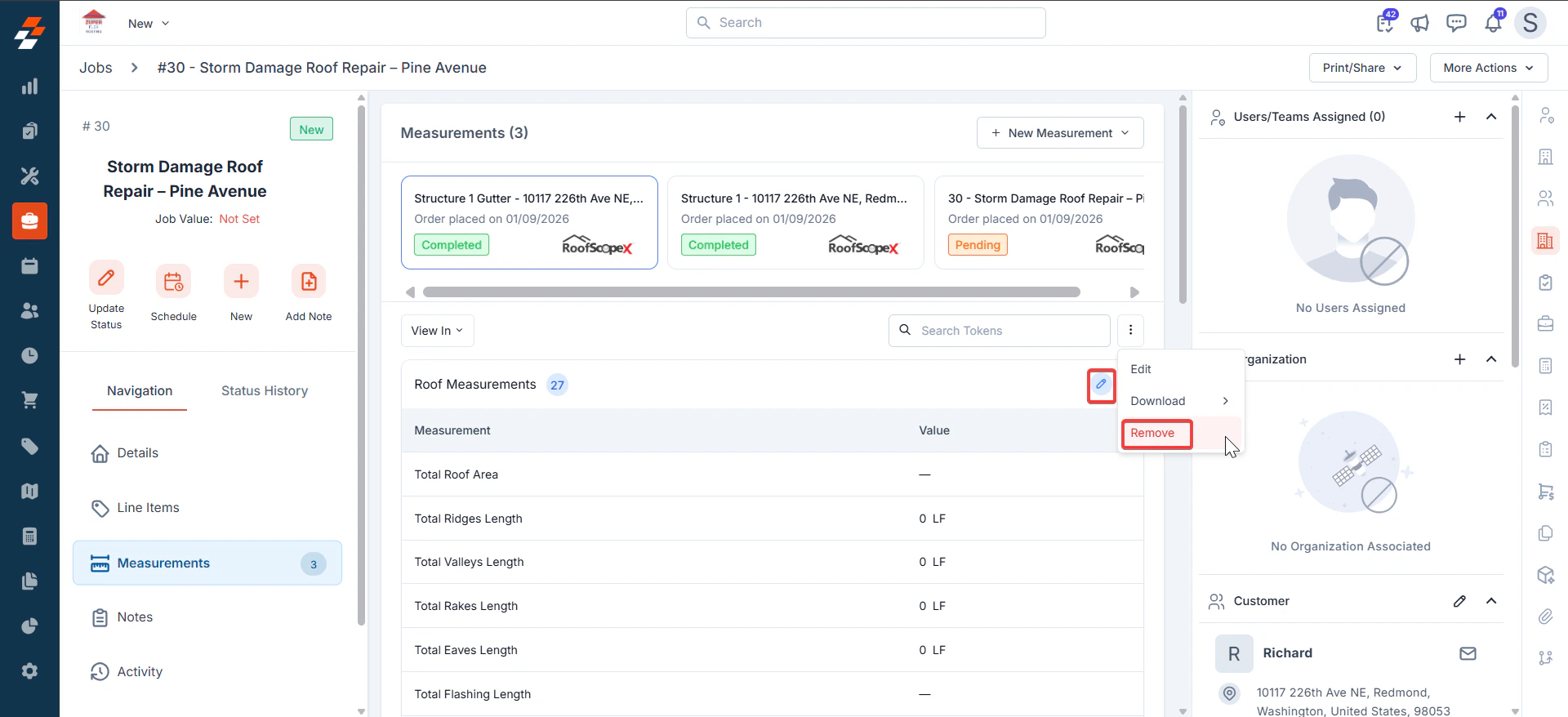Click the Roof Measurements pencil edit icon

click(x=1101, y=385)
